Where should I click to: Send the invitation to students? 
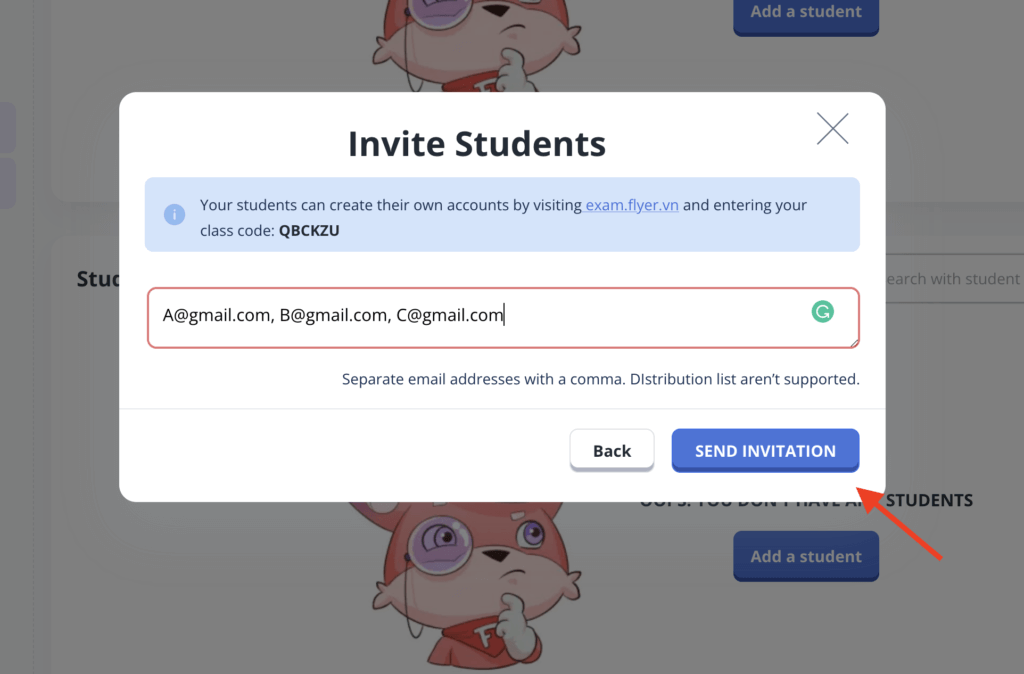click(765, 451)
